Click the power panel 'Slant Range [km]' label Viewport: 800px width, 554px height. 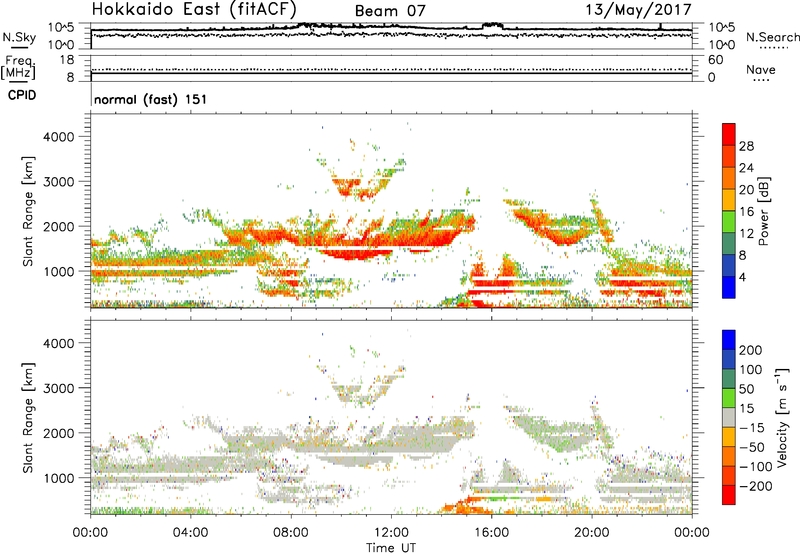tap(28, 211)
